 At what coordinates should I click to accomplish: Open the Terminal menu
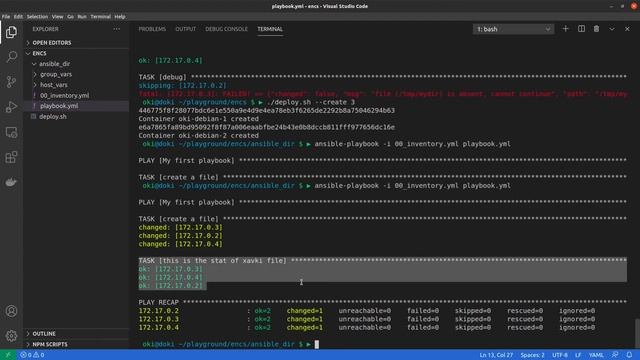tap(100, 17)
